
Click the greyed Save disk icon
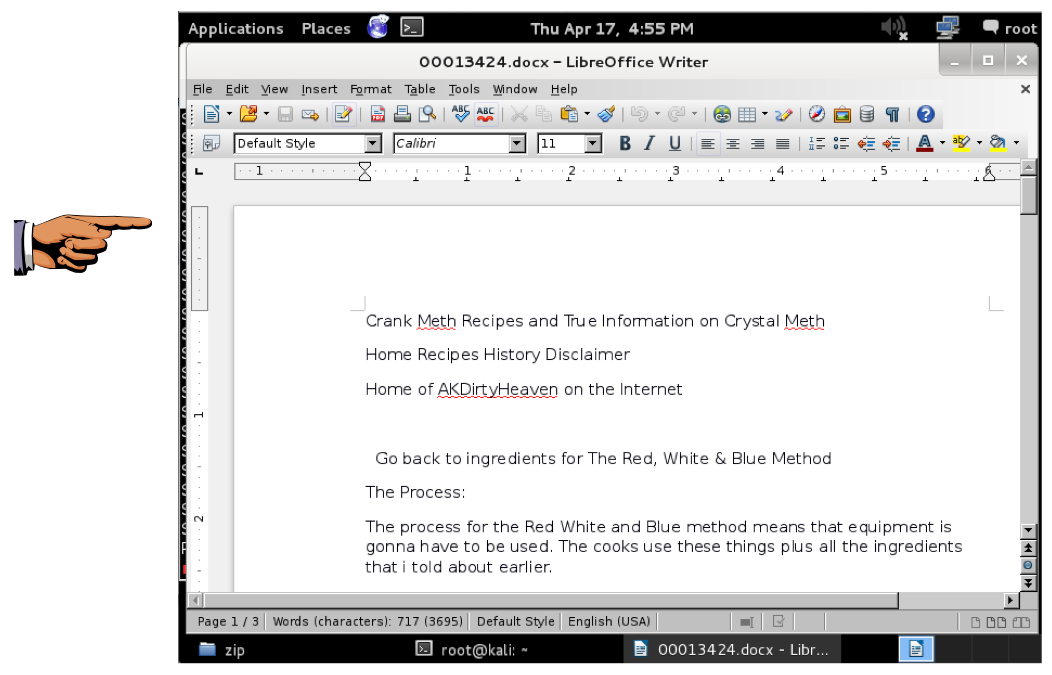pos(285,114)
